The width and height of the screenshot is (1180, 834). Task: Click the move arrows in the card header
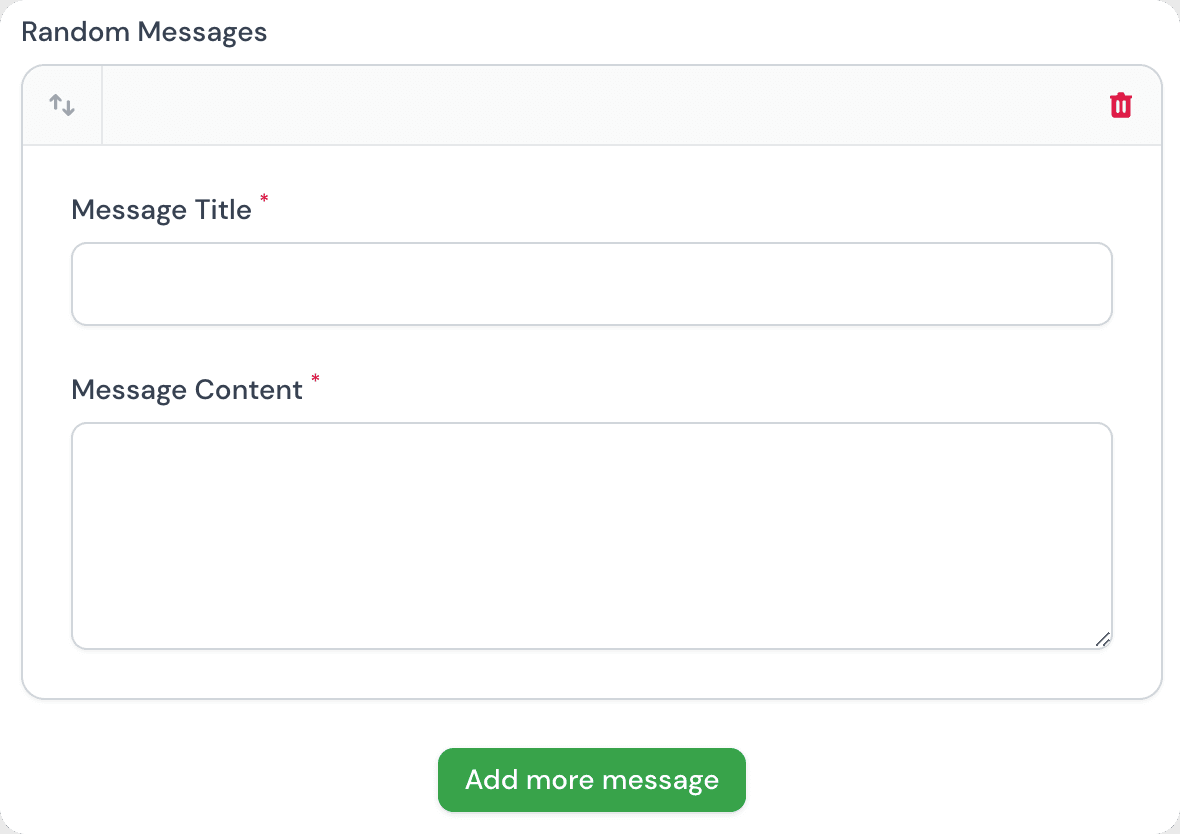[x=62, y=105]
